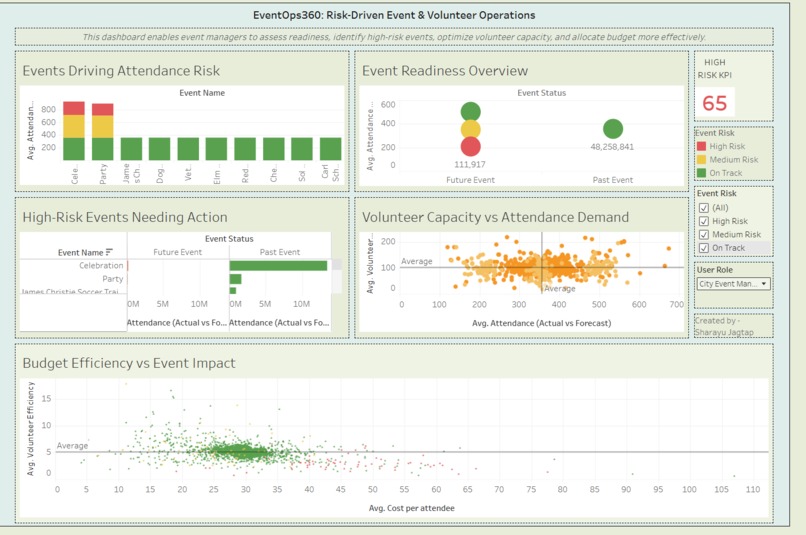The image size is (806, 535).
Task: Click the Avg. Attendance (Actual vs Forecast) axis label
Action: click(542, 323)
